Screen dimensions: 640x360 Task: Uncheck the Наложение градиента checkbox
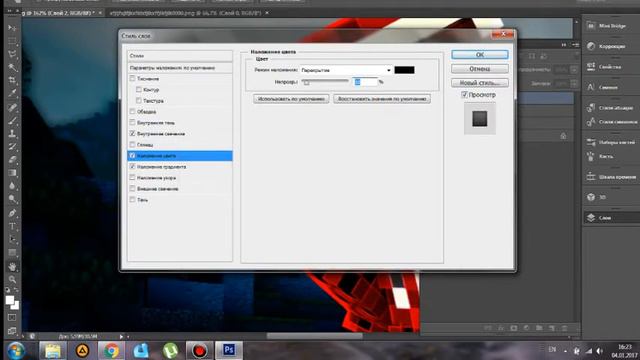[132, 167]
